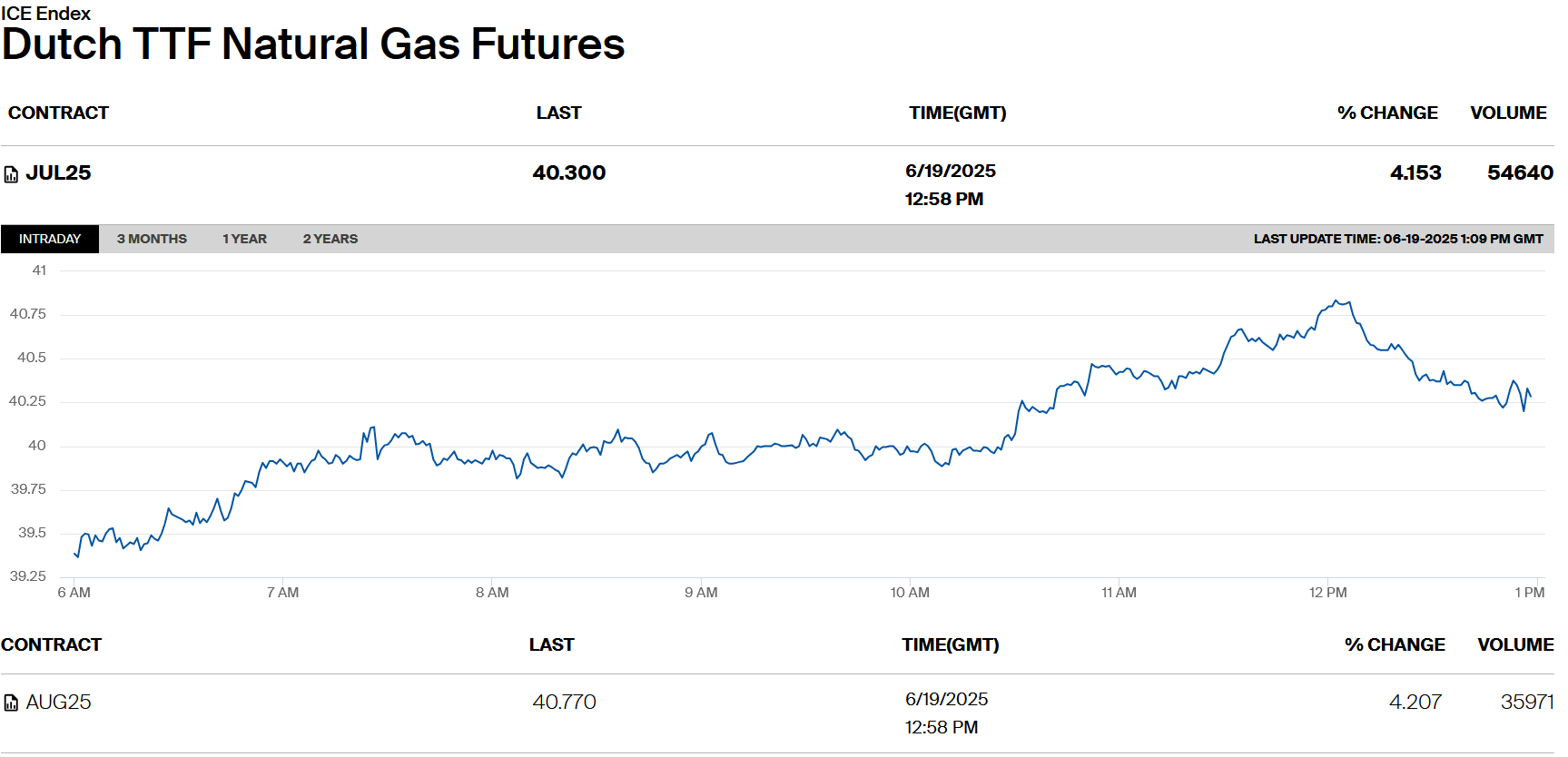This screenshot has height=757, width=1568.
Task: Click the AUG25 last price 40.770
Action: pos(564,702)
